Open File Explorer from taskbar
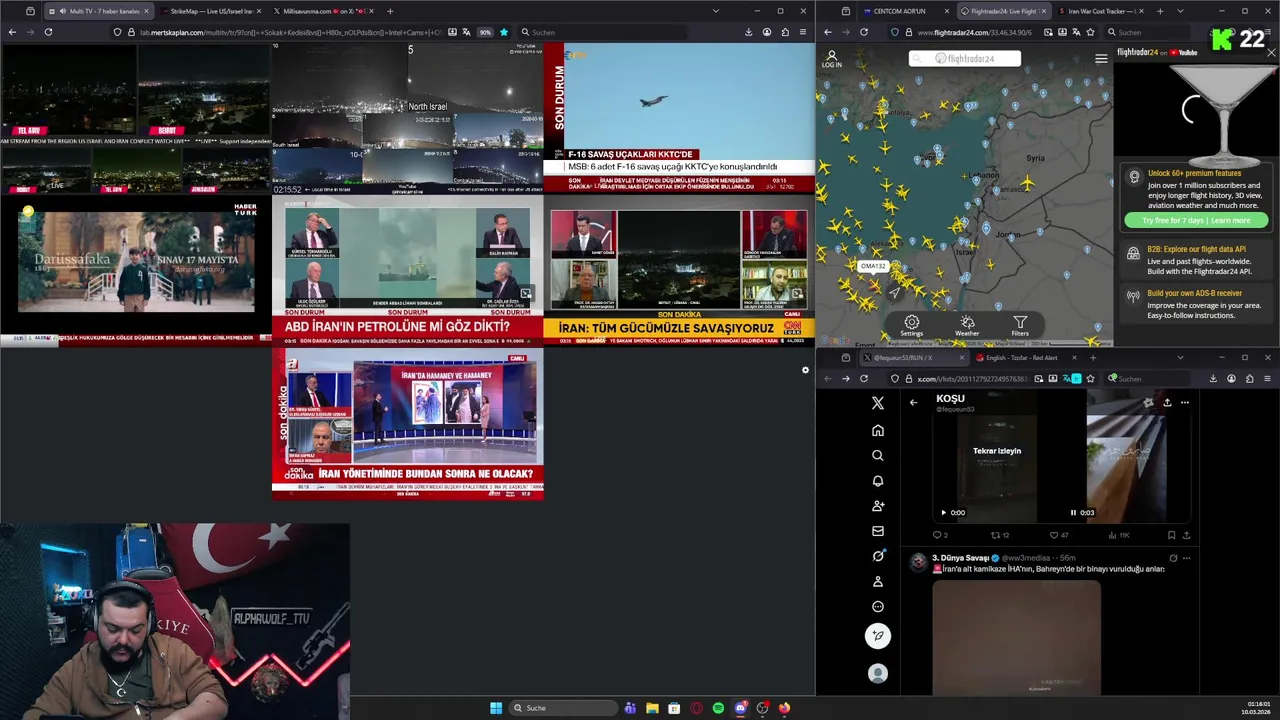1280x720 pixels. [652, 708]
